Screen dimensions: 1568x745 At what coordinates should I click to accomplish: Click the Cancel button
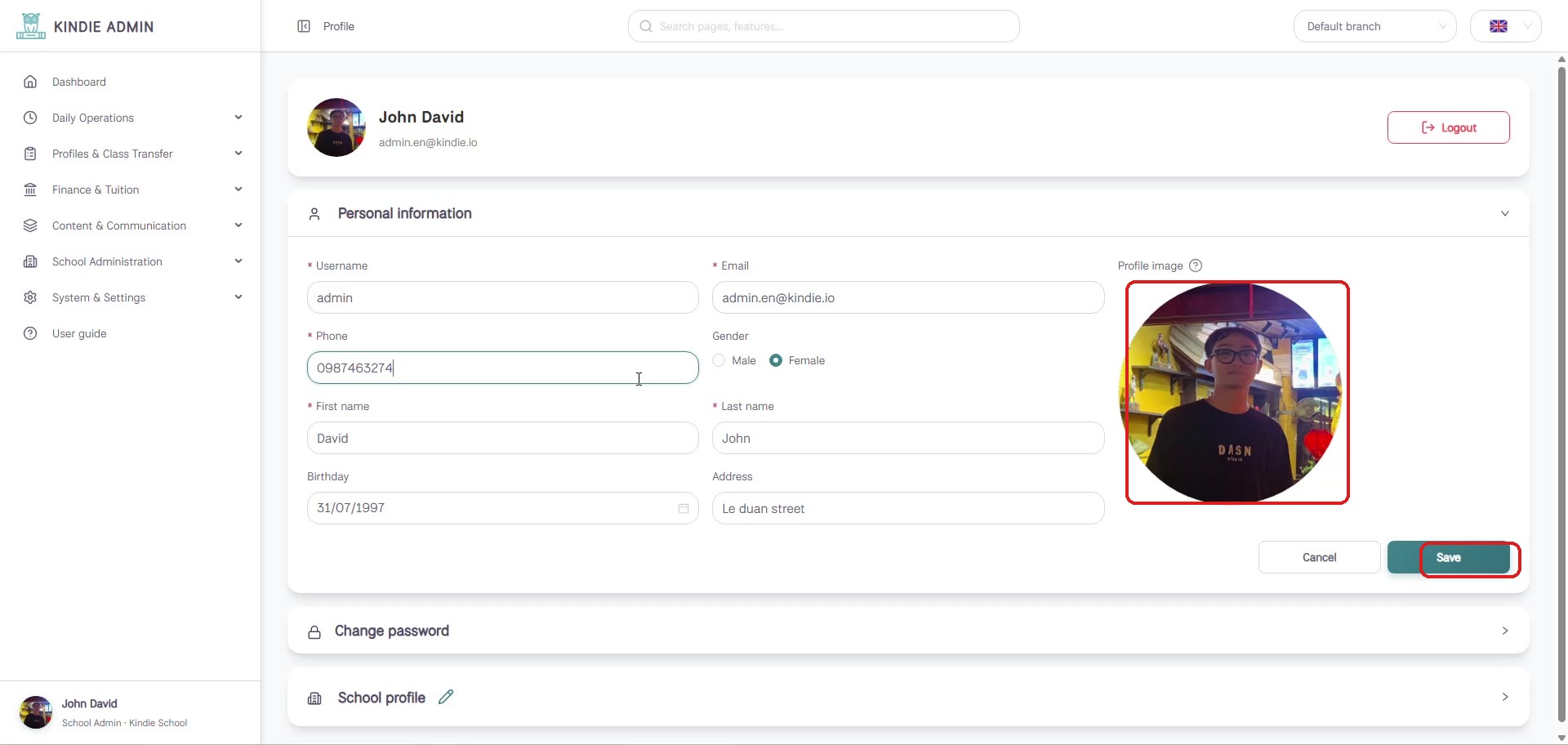1320,557
